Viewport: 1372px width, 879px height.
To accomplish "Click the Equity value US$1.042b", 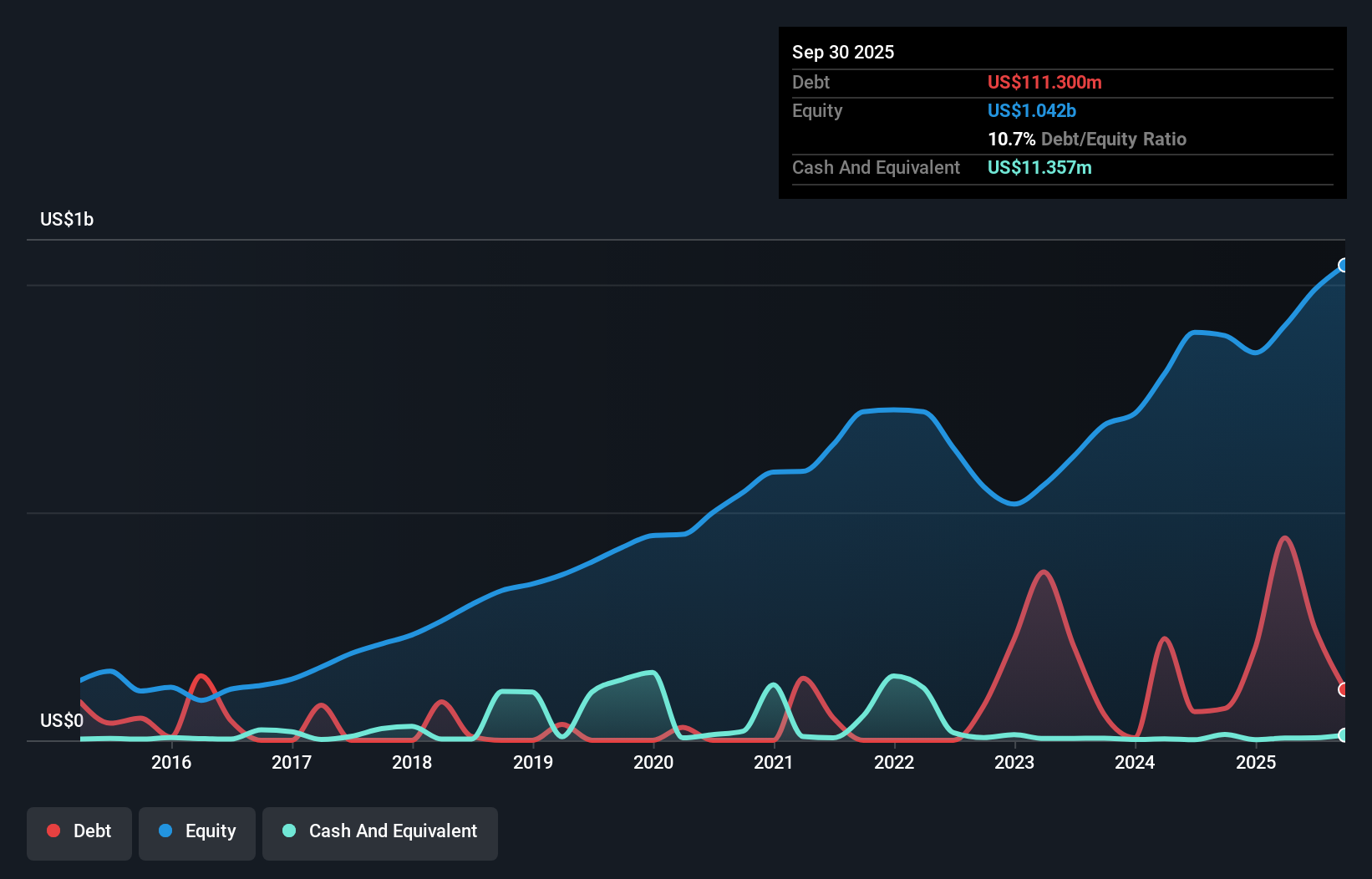I will pos(1032,110).
